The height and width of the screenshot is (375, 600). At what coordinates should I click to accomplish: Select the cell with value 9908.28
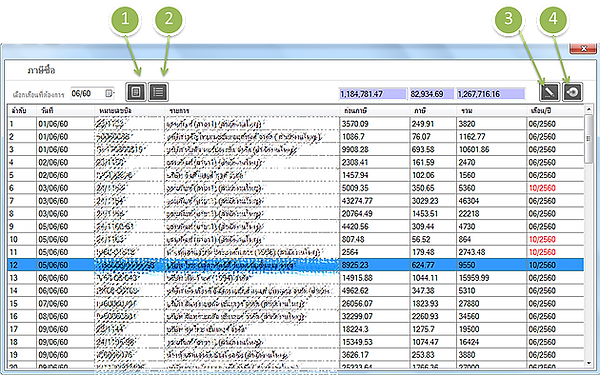pos(375,150)
